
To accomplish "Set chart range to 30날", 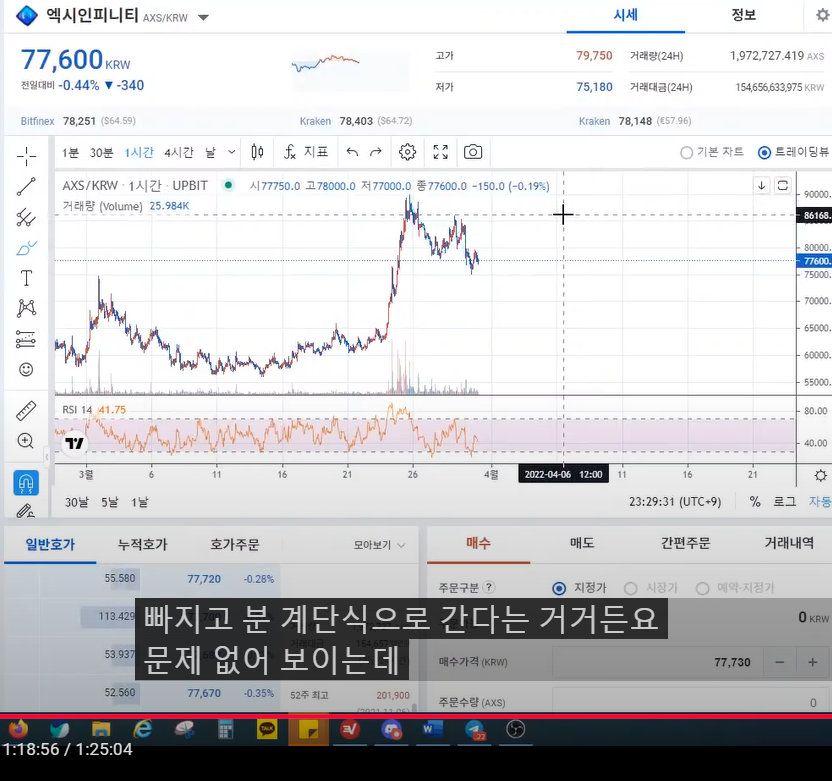I will [x=77, y=502].
